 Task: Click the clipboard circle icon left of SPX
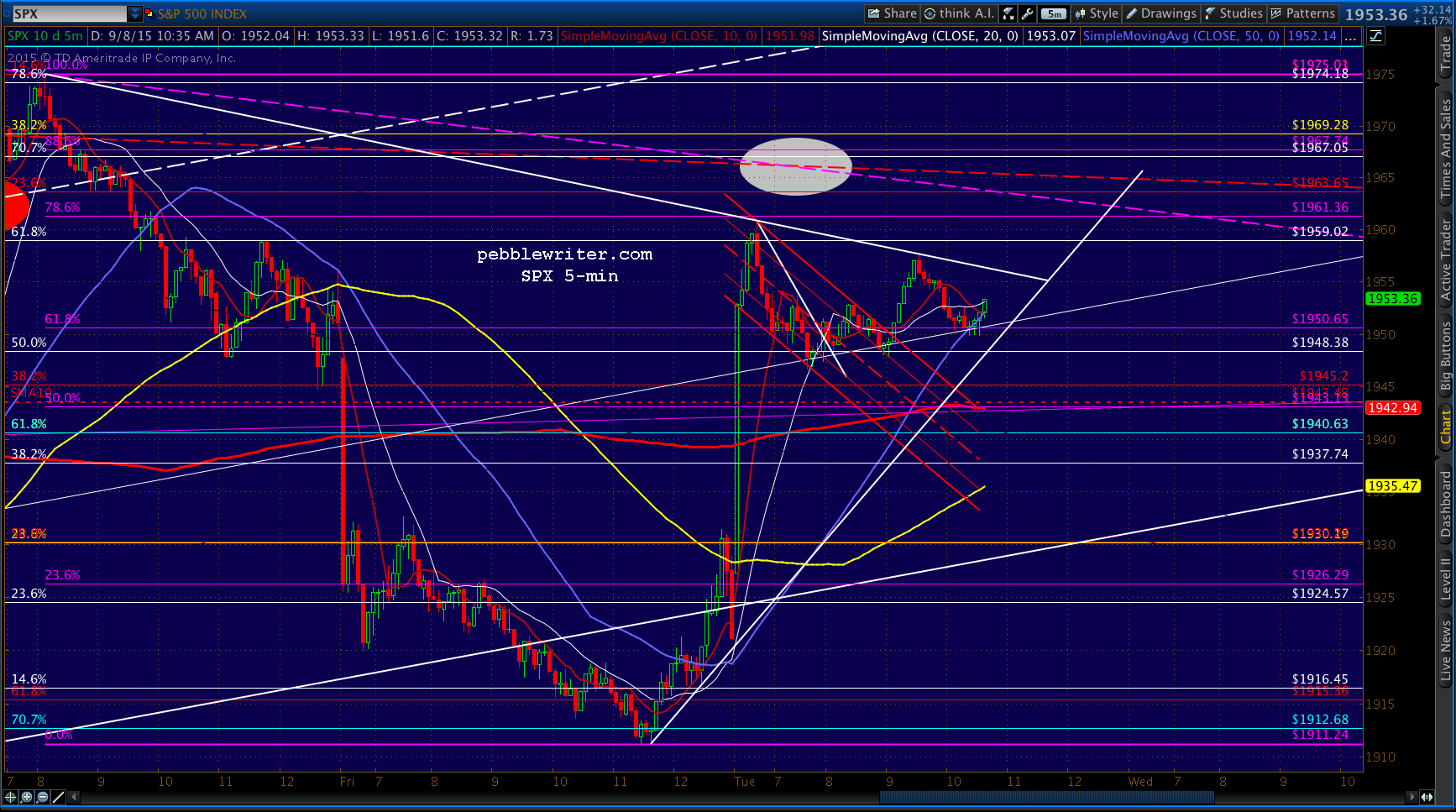[6, 13]
